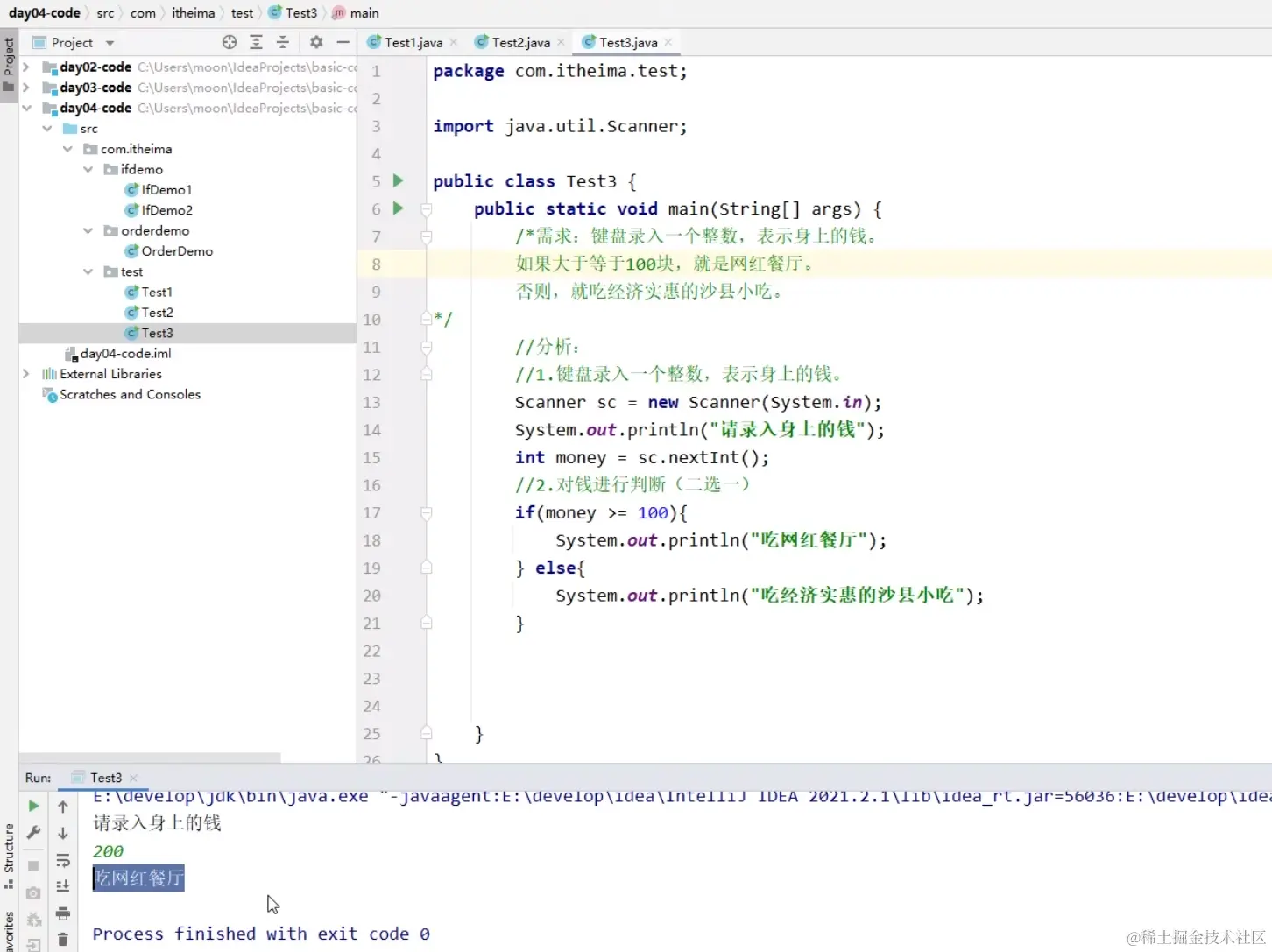
Task: Click the up arrow in Run console toolbar
Action: point(63,806)
